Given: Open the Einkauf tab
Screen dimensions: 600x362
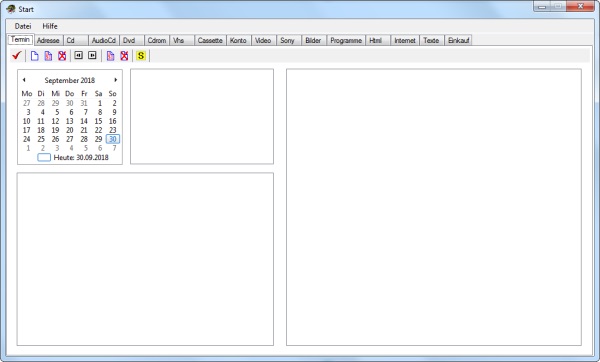Looking at the screenshot, I should click(x=458, y=40).
